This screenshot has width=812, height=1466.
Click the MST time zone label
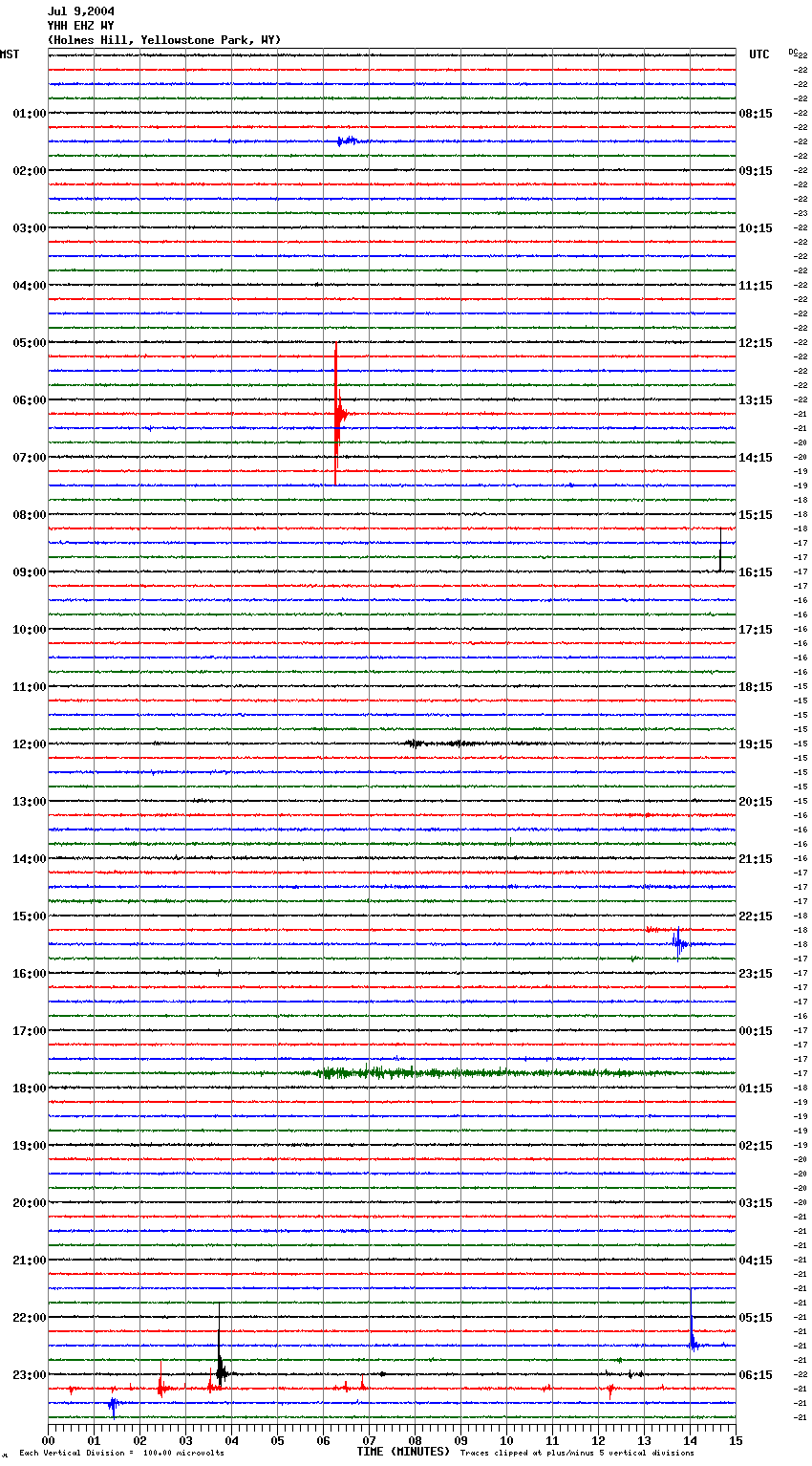(10, 54)
